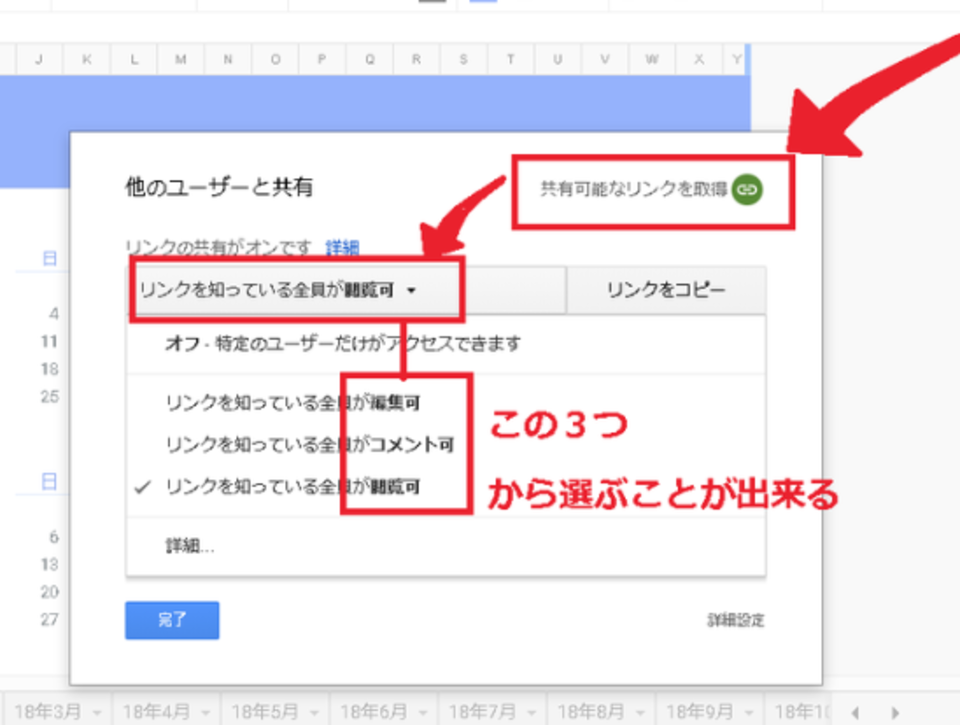The width and height of the screenshot is (960, 725).
Task: Click the green get-shareable-link icon
Action: pos(747,189)
